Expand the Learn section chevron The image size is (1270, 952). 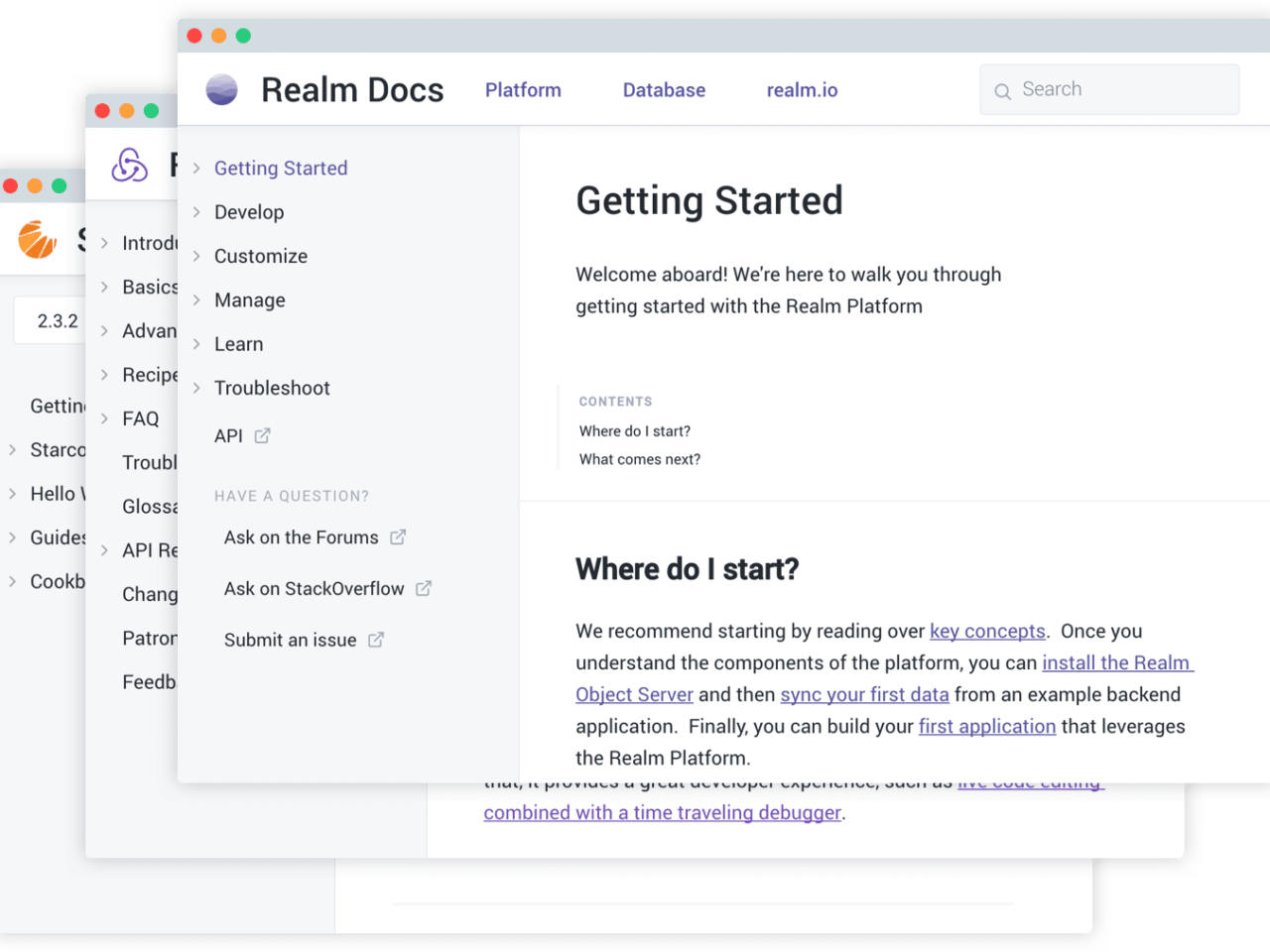[196, 344]
